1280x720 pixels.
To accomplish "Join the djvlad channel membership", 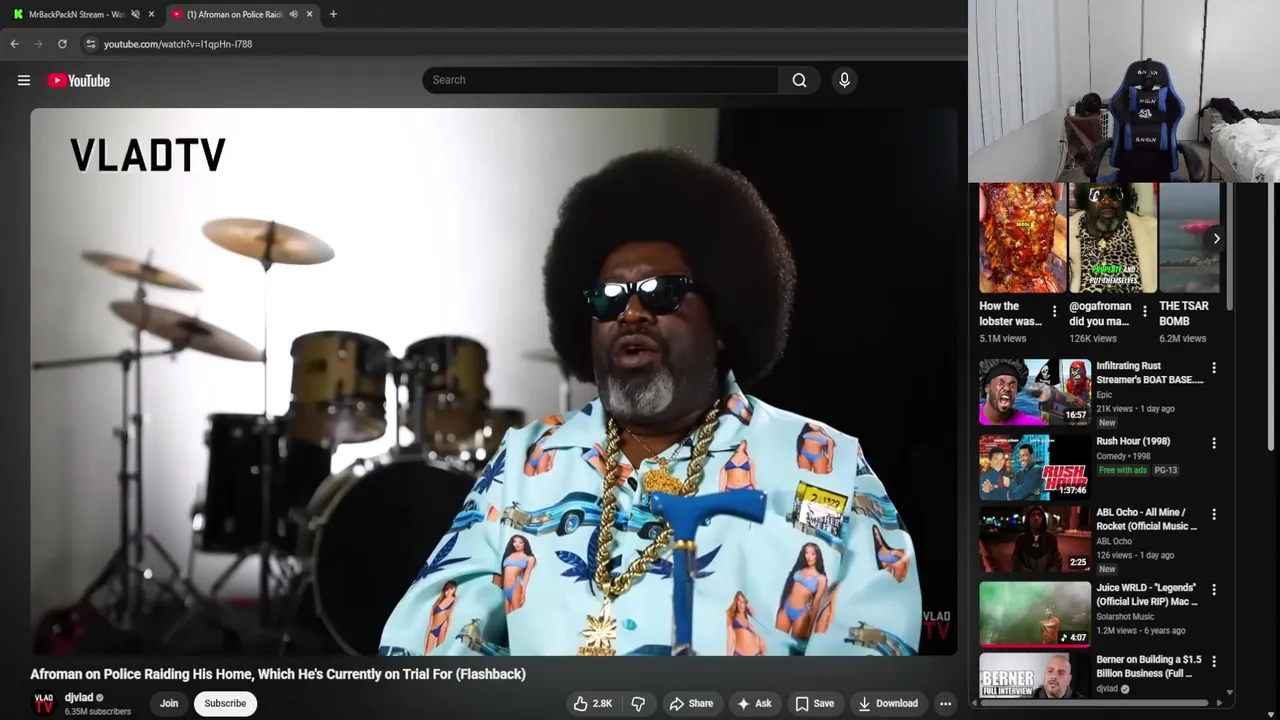I will click(169, 704).
